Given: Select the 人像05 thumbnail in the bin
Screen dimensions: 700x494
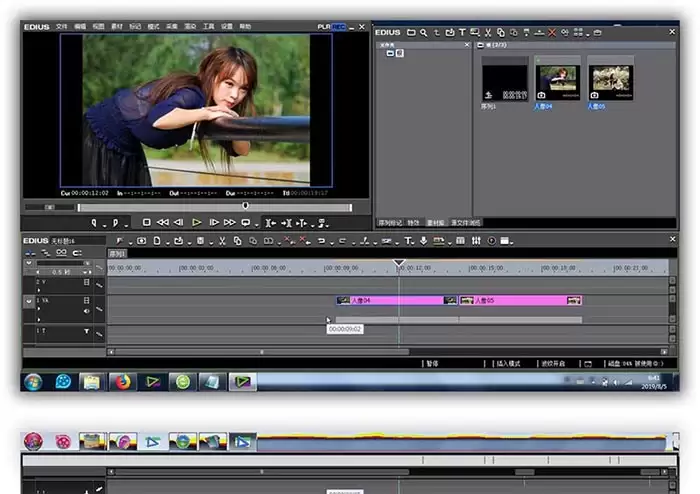Looking at the screenshot, I should point(610,82).
